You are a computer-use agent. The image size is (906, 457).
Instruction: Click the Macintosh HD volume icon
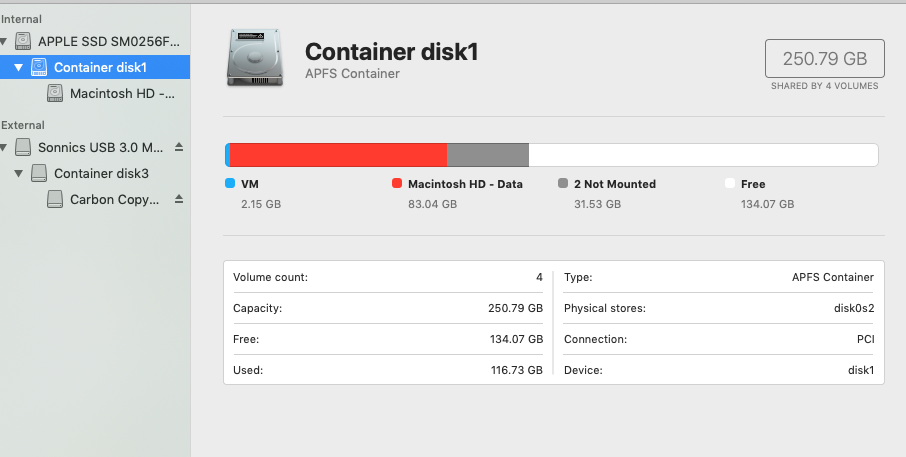point(55,93)
